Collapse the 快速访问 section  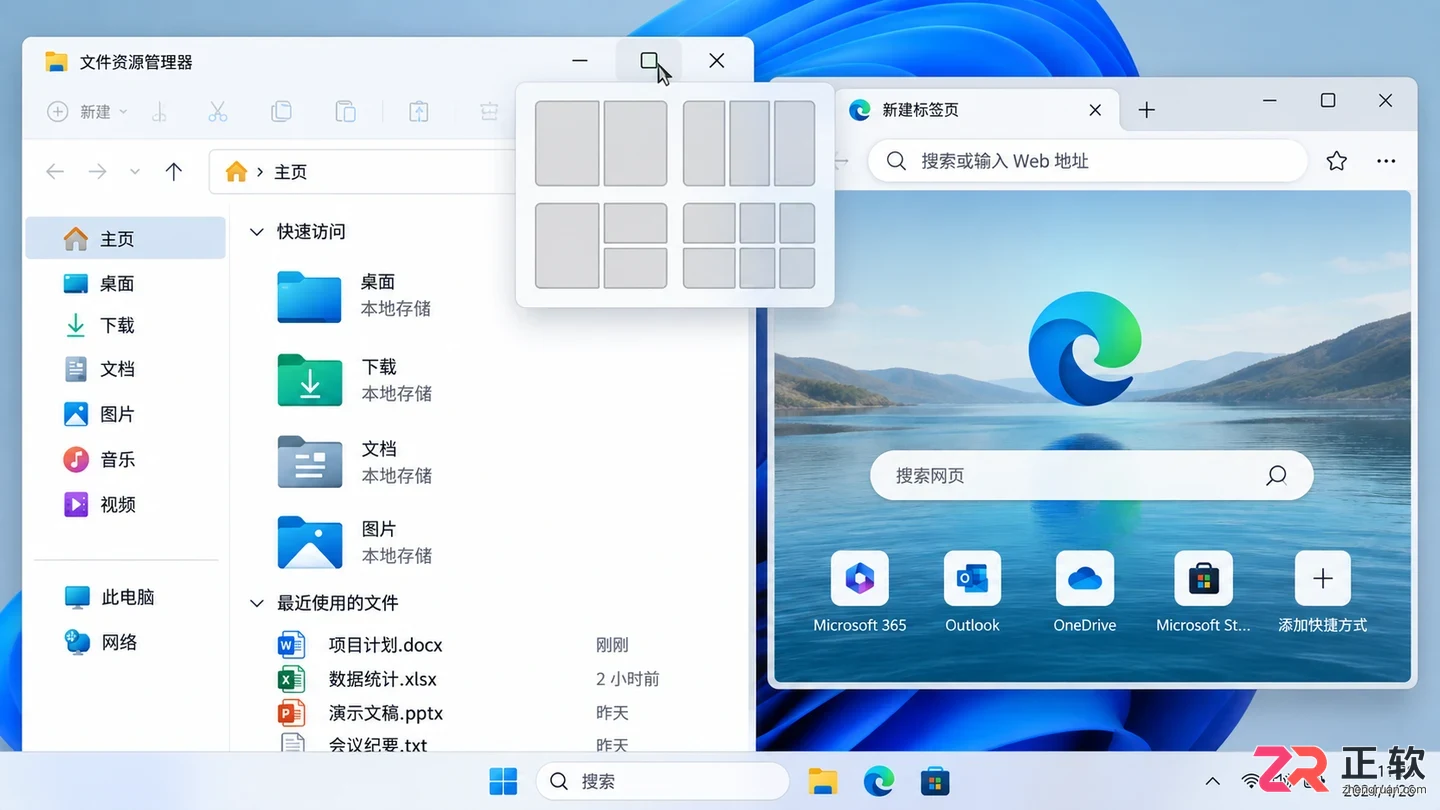tap(257, 232)
